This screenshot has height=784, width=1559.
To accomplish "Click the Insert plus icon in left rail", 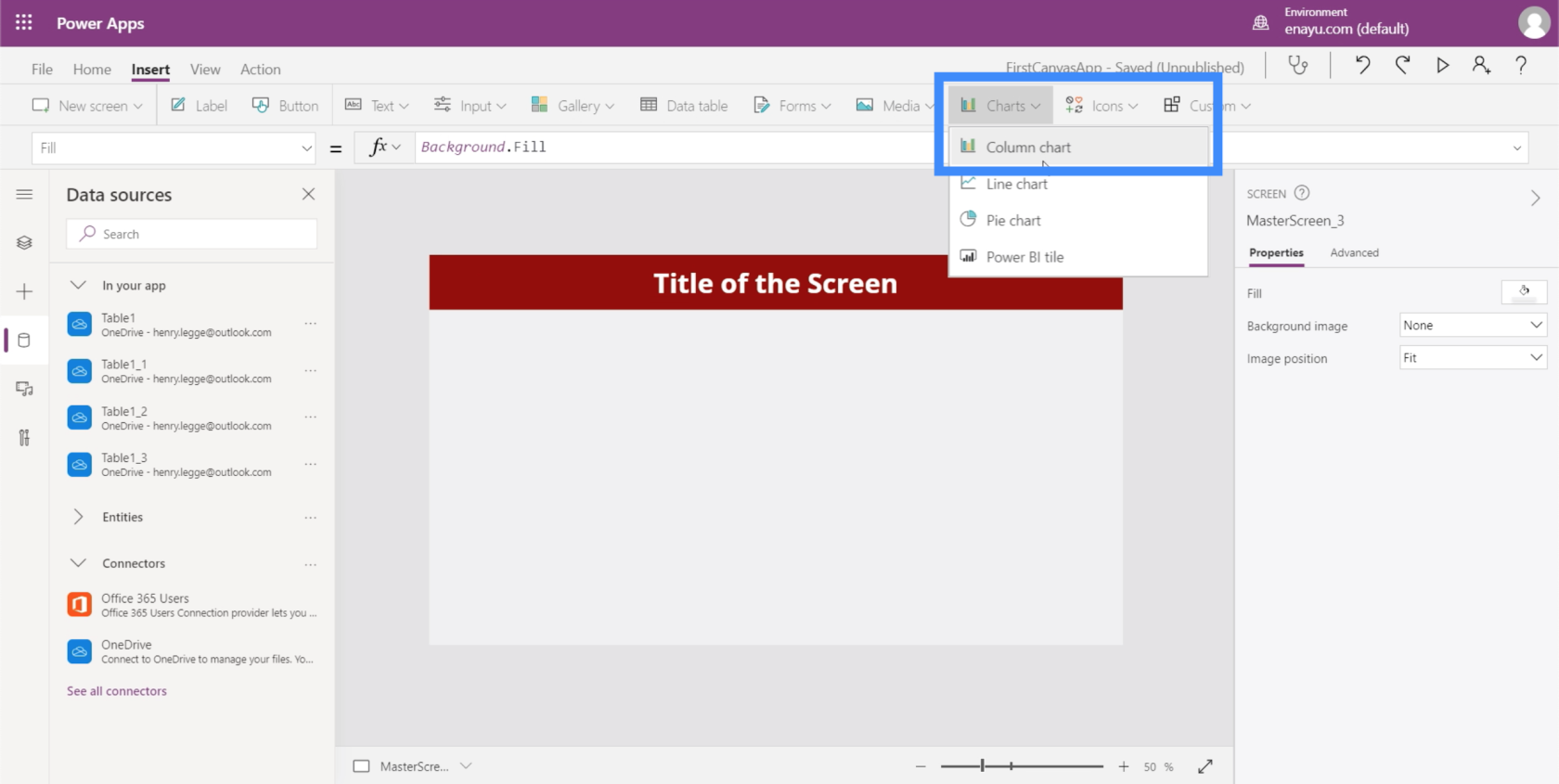I will (x=25, y=291).
